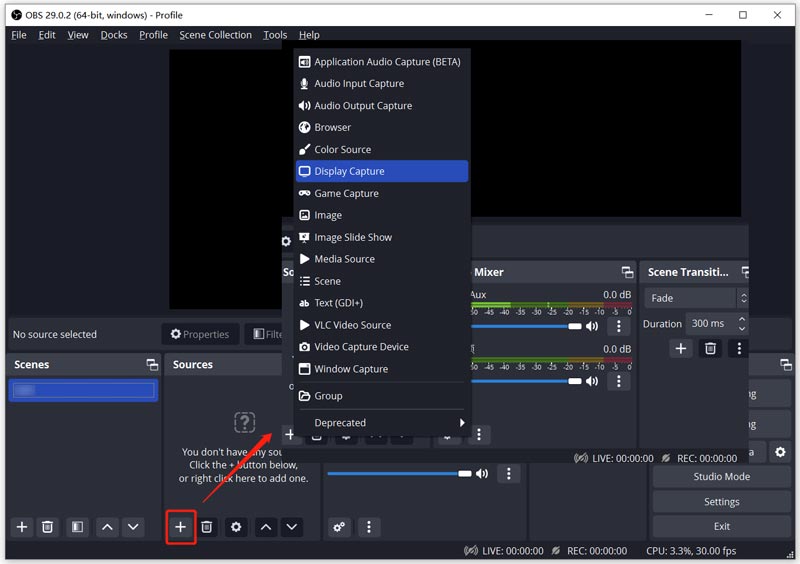Undock the Scenes panel icon
Viewport: 800px width, 564px height.
click(x=152, y=364)
